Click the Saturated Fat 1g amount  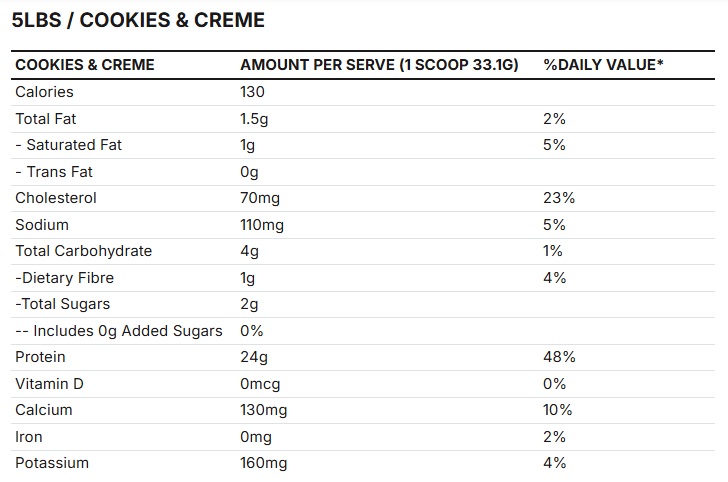tap(247, 145)
